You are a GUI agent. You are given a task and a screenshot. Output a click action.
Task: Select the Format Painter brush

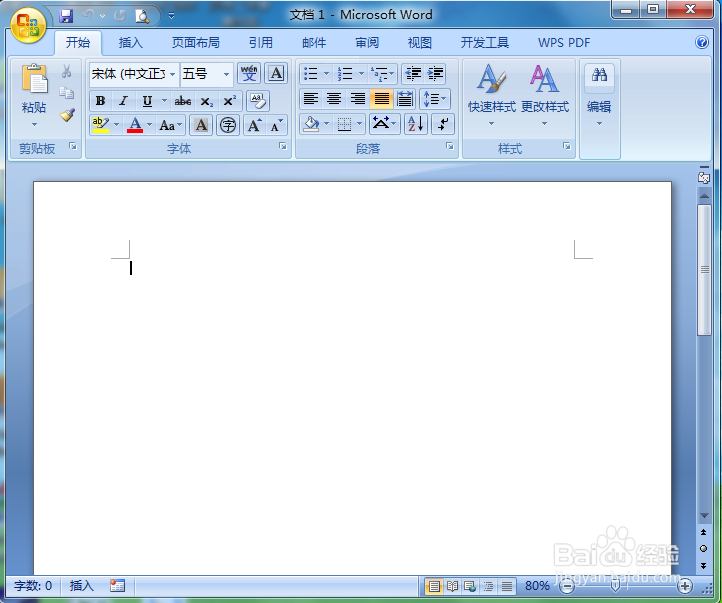pos(67,115)
